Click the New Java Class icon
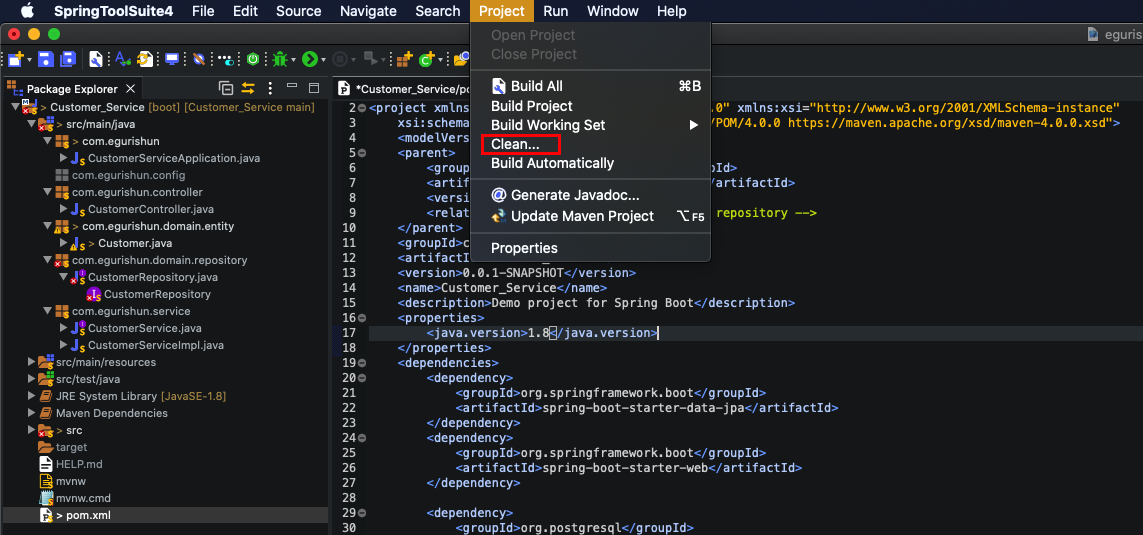Image resolution: width=1143 pixels, height=535 pixels. pos(426,59)
